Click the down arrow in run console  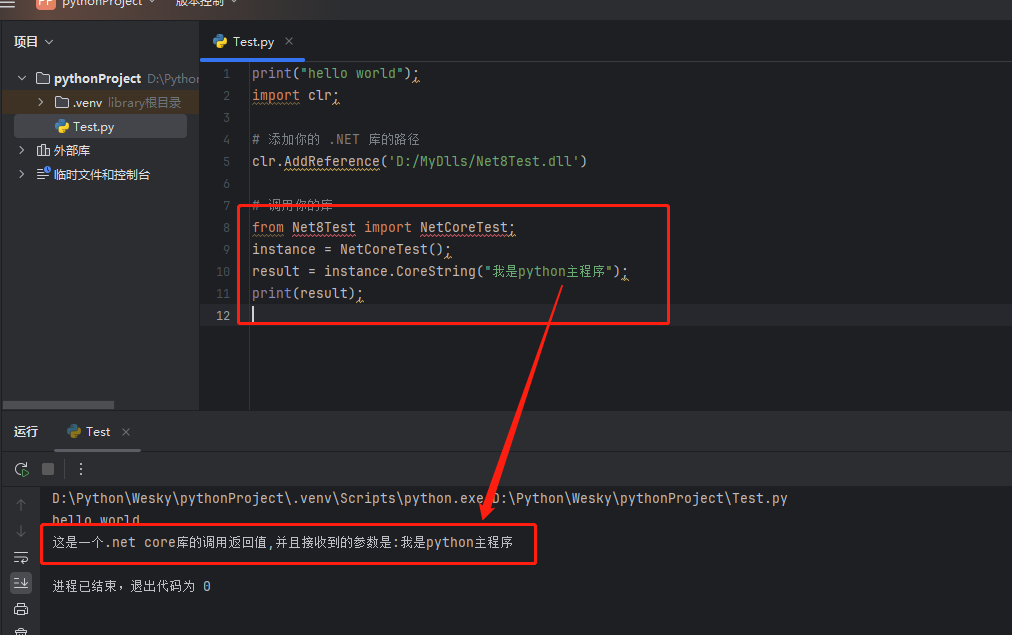pos(21,531)
